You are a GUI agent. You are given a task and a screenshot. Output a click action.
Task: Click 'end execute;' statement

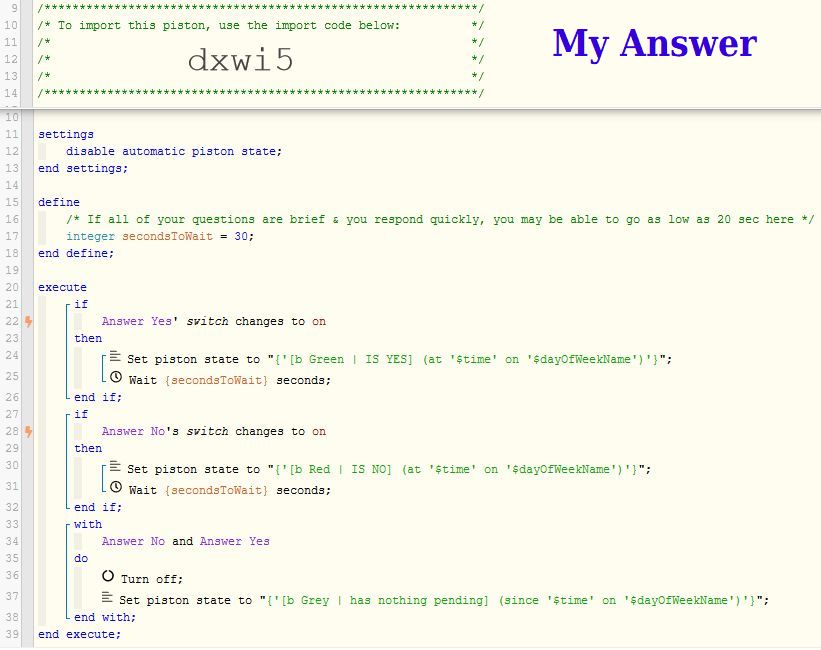[79, 634]
